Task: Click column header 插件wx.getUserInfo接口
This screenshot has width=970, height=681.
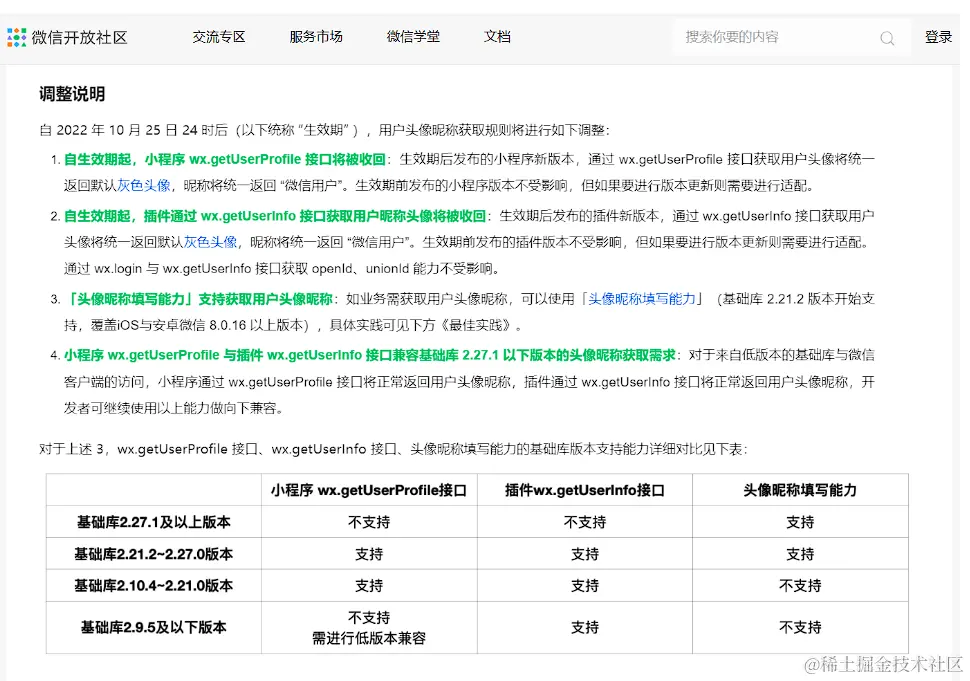Action: (585, 490)
